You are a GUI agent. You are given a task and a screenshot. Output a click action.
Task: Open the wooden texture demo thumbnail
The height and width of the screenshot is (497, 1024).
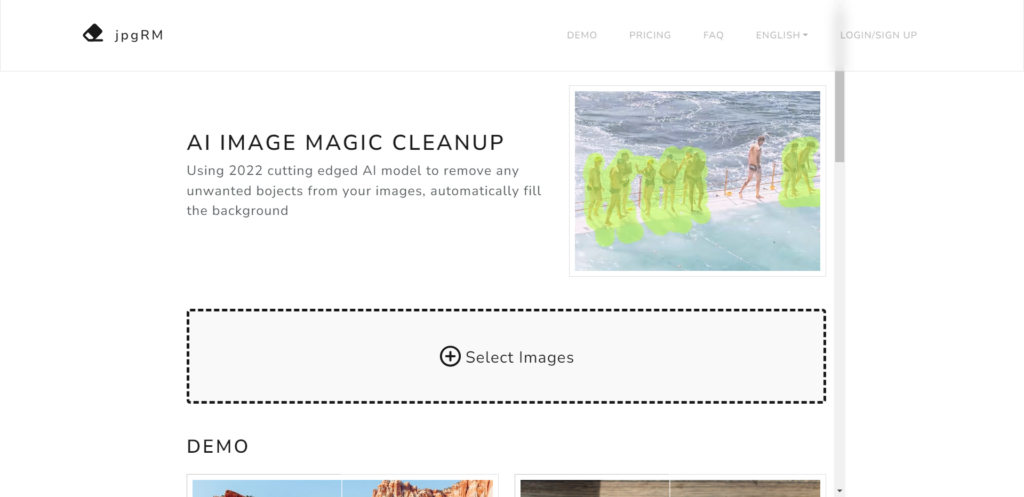tap(670, 488)
